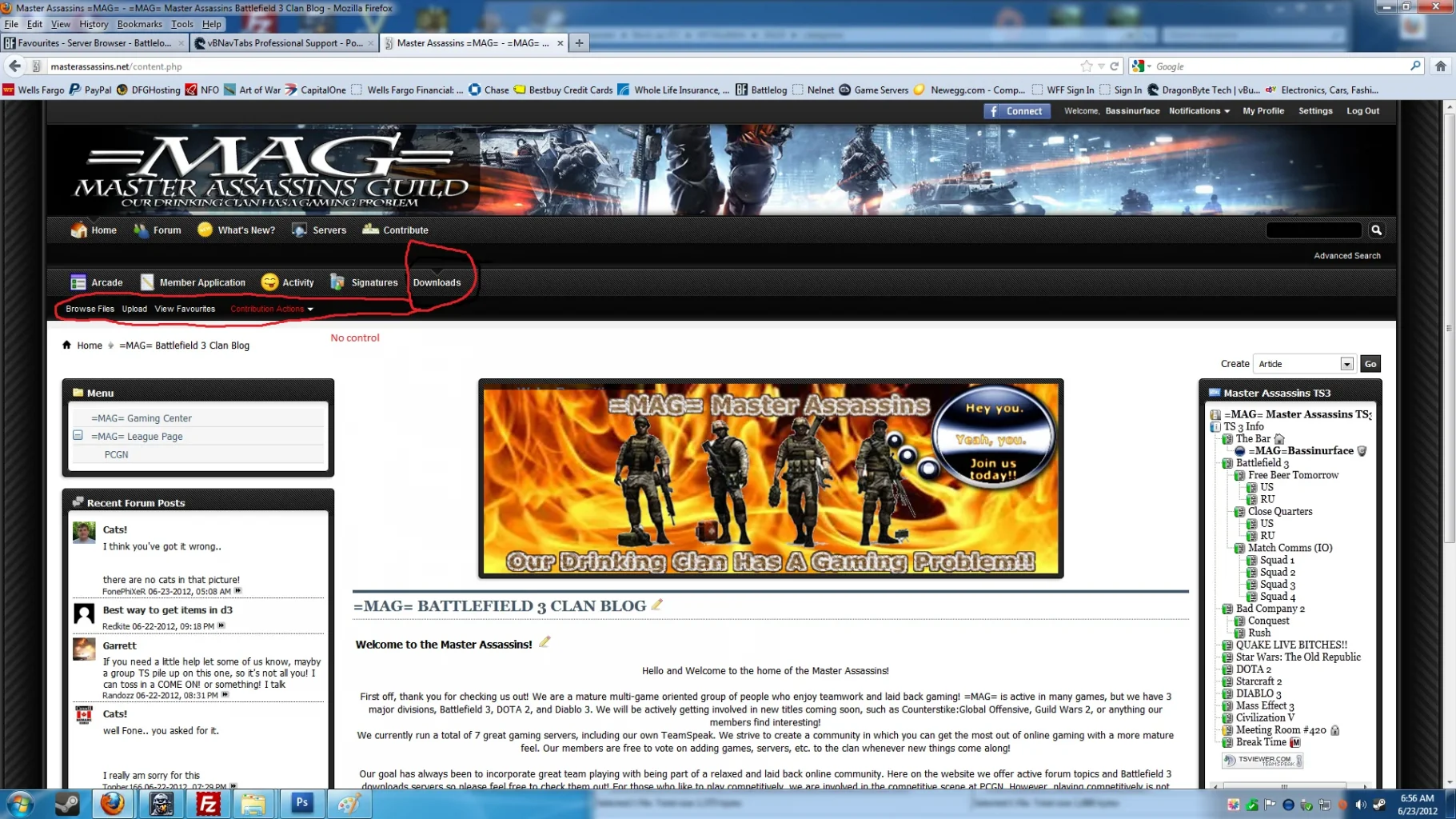Close the Master Assassins tab
This screenshot has width=1456, height=819.
tap(560, 43)
